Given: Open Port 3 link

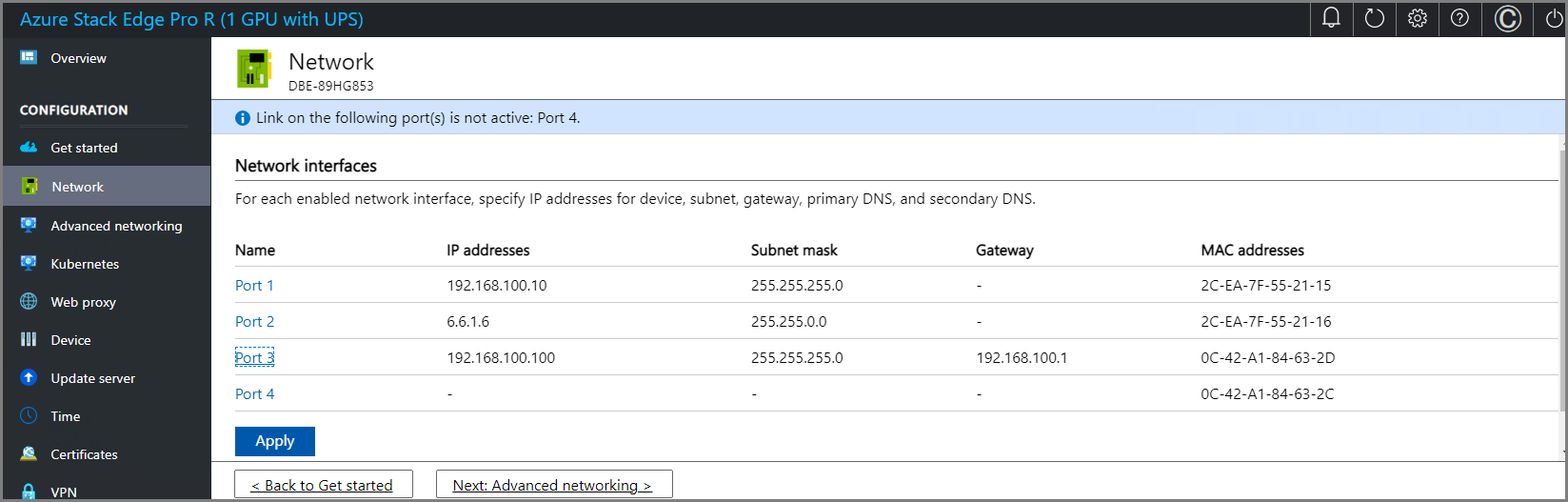Looking at the screenshot, I should pyautogui.click(x=254, y=358).
